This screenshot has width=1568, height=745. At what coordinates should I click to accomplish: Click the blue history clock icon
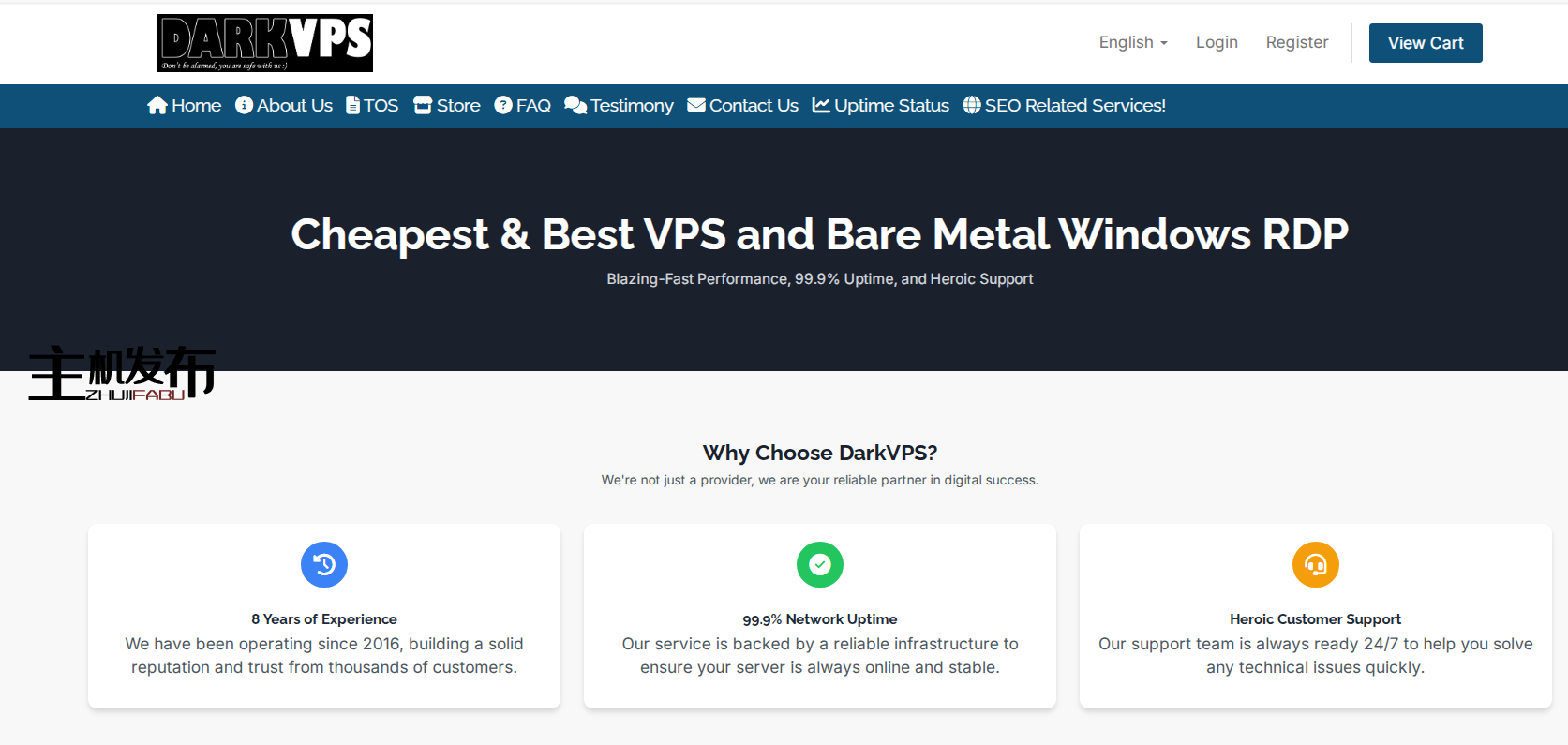coord(324,565)
